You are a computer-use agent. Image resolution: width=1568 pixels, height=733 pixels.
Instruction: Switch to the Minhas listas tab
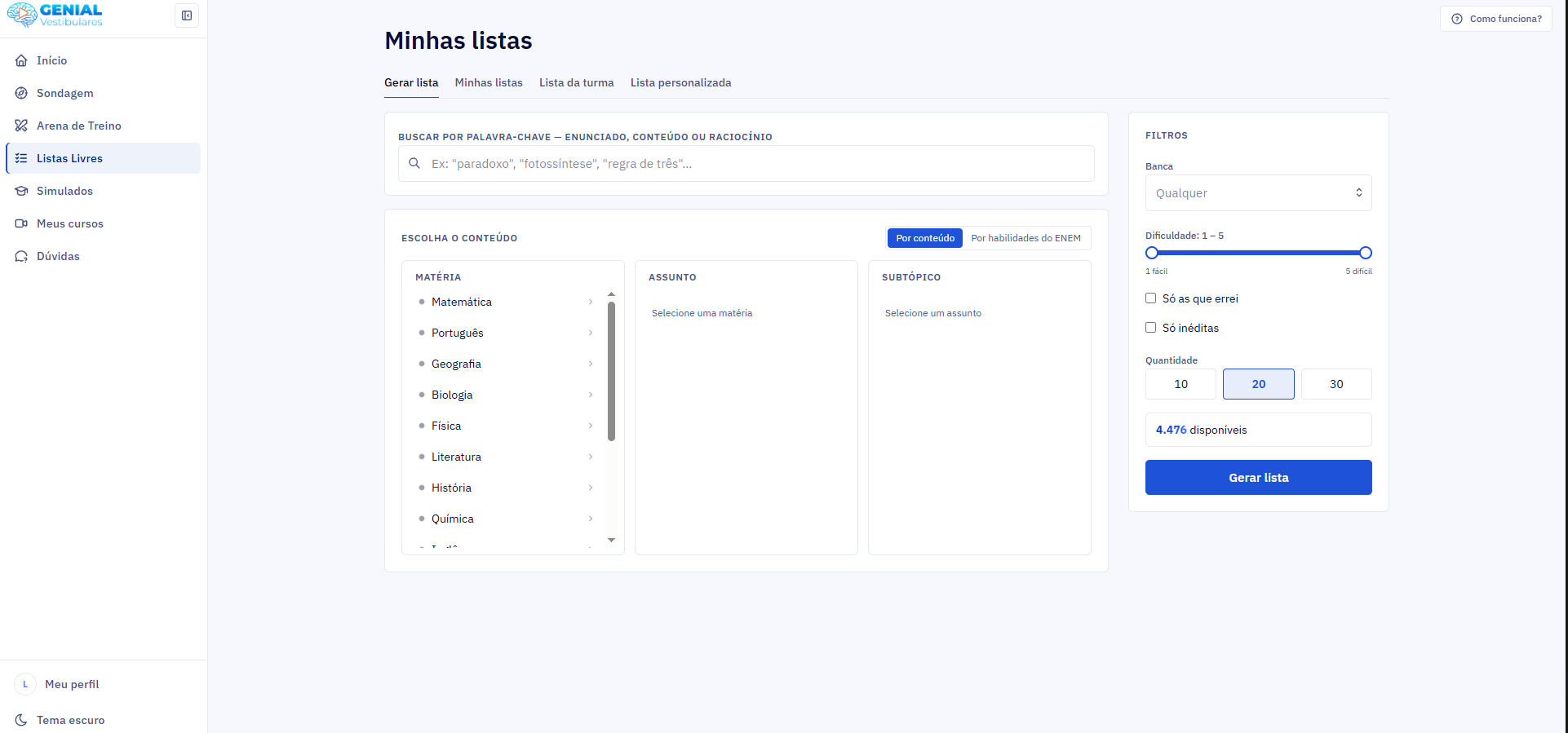point(489,82)
